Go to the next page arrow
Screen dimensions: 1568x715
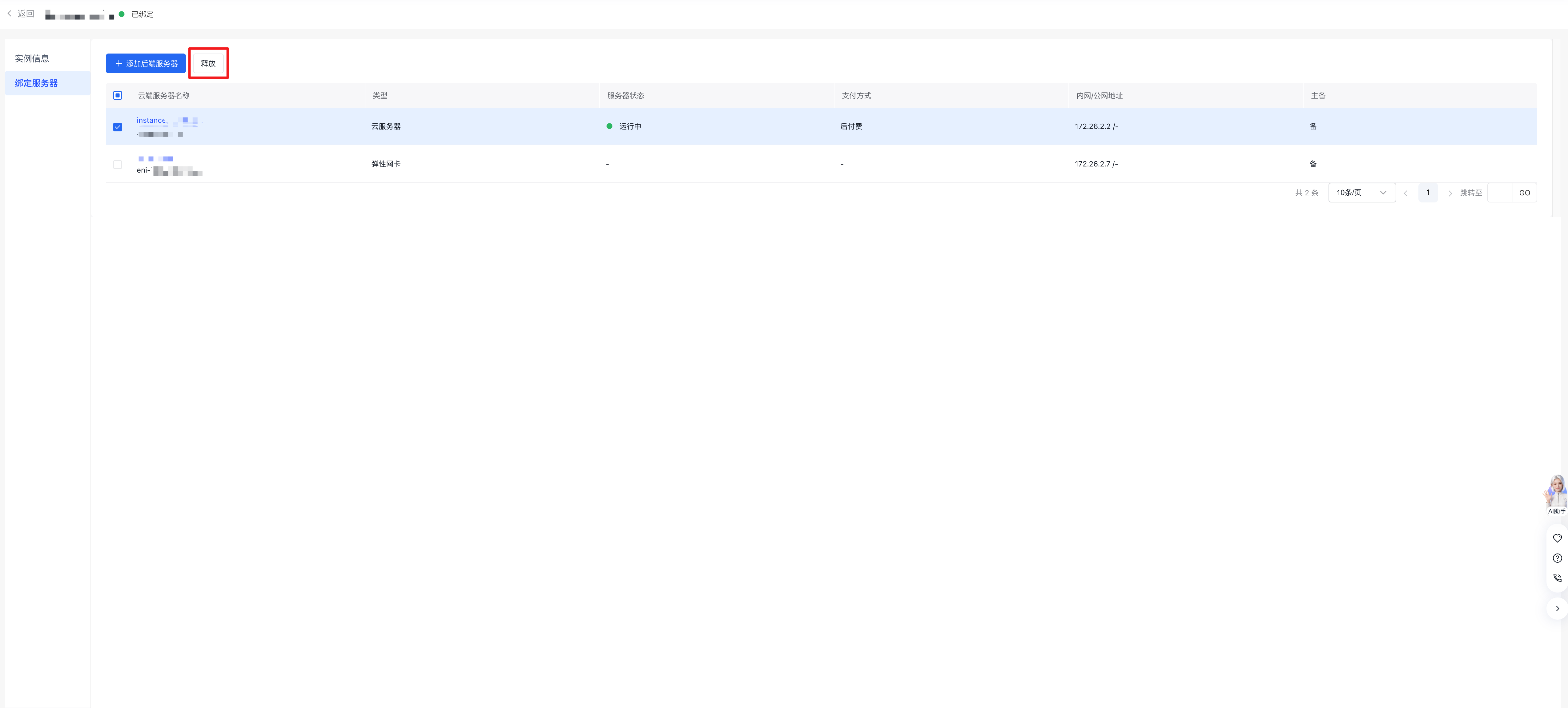click(1450, 194)
